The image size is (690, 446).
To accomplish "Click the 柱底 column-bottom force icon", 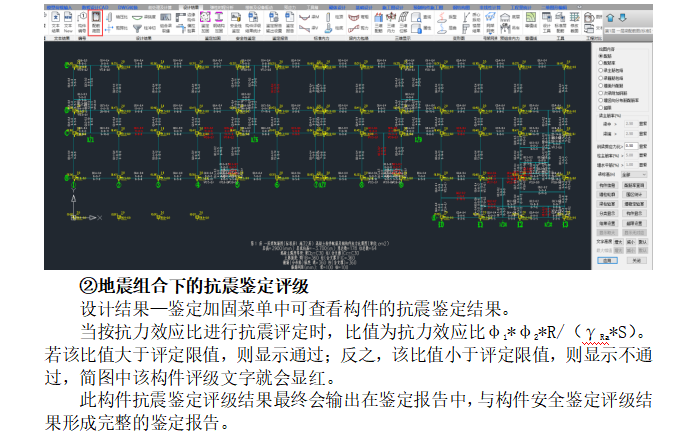I will click(x=335, y=28).
